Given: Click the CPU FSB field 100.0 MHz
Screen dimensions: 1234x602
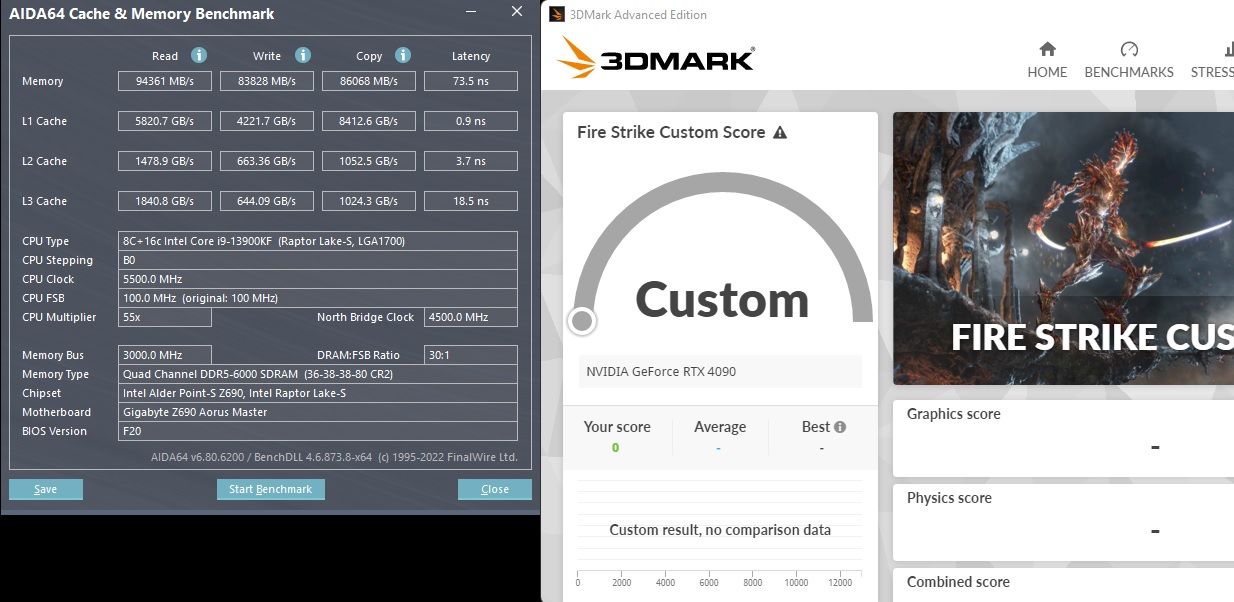Looking at the screenshot, I should (318, 298).
